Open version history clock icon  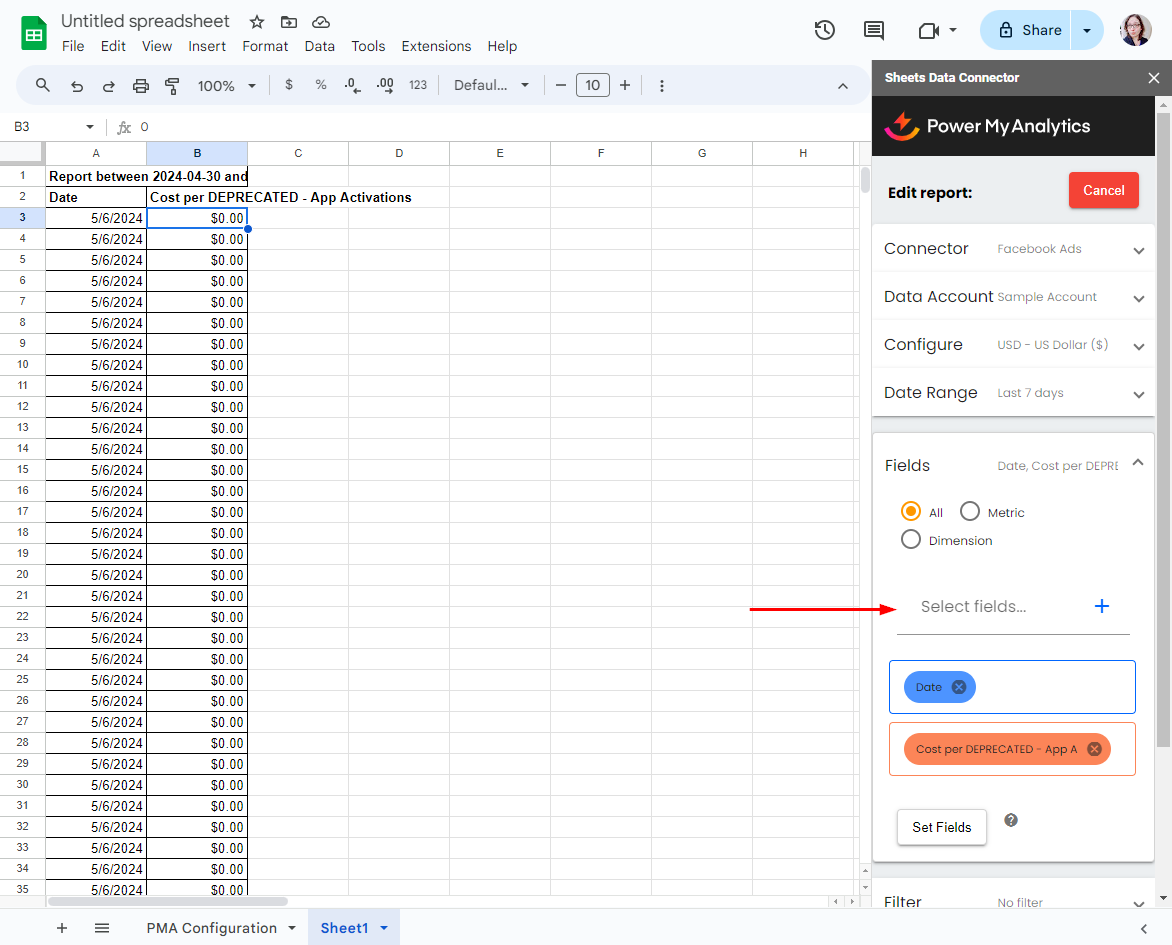click(824, 30)
